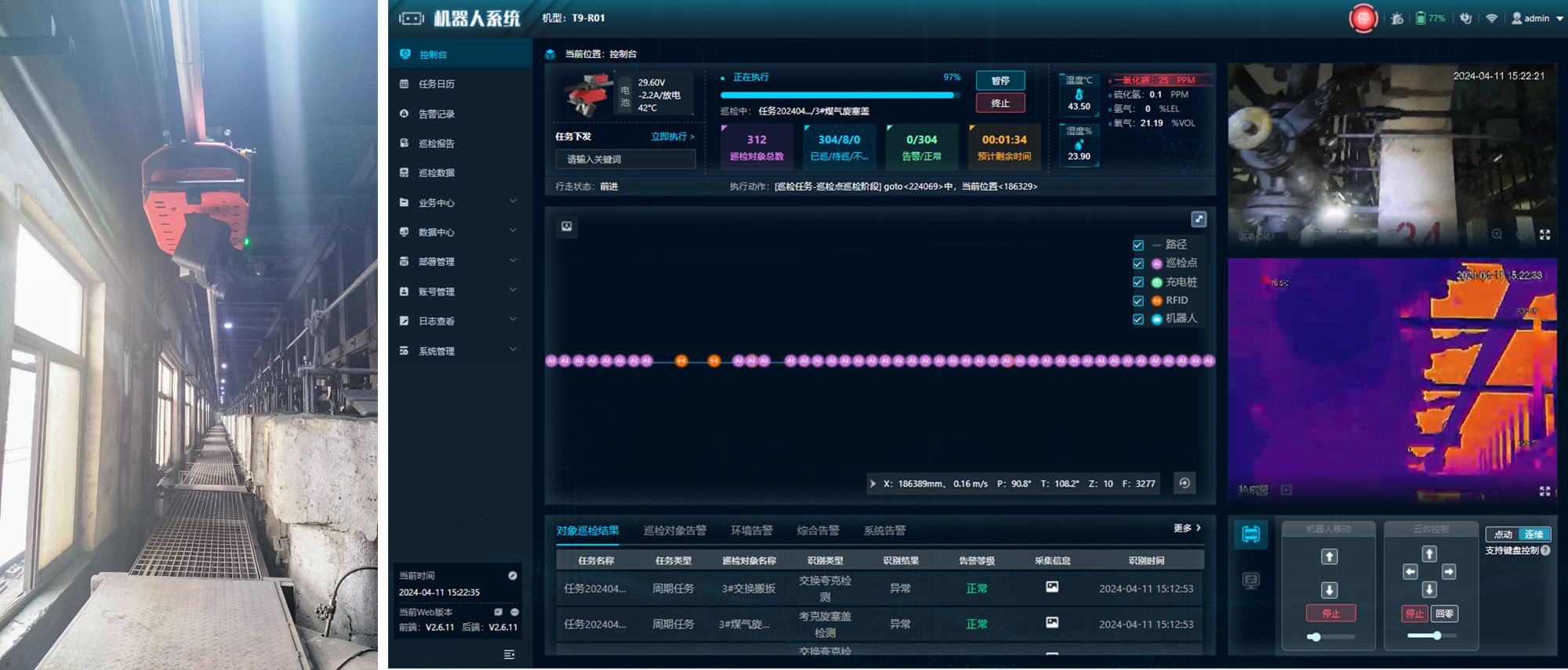Click the reset view icon beside coordinates
Image resolution: width=1568 pixels, height=670 pixels.
pyautogui.click(x=1185, y=483)
